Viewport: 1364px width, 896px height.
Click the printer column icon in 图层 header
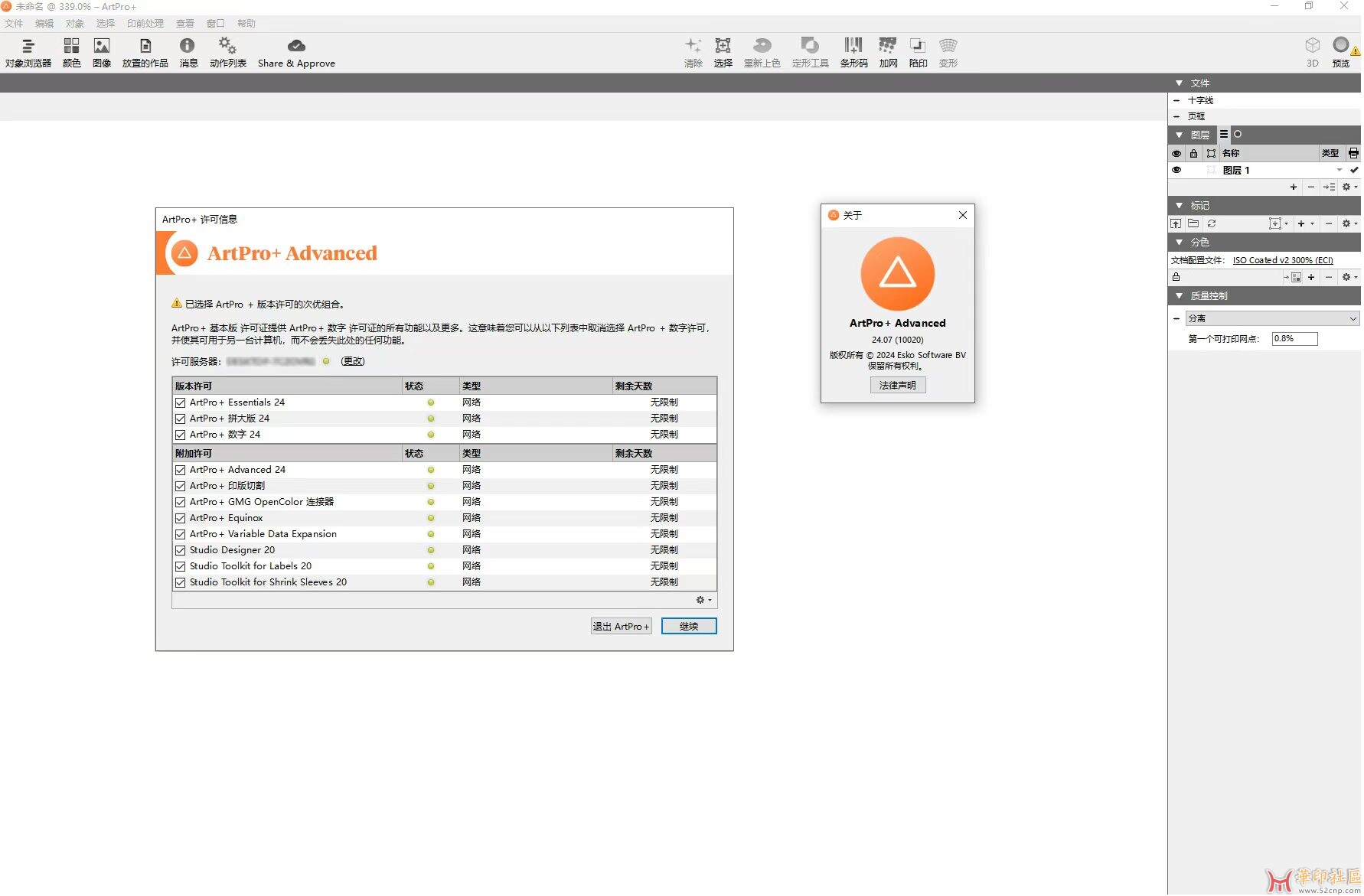click(x=1353, y=153)
